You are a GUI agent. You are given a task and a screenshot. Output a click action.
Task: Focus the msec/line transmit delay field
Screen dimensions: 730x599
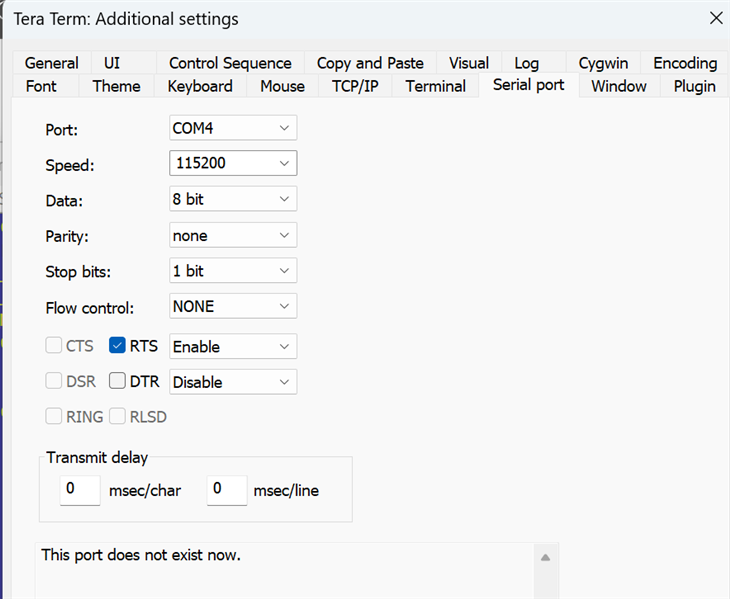[x=227, y=490]
